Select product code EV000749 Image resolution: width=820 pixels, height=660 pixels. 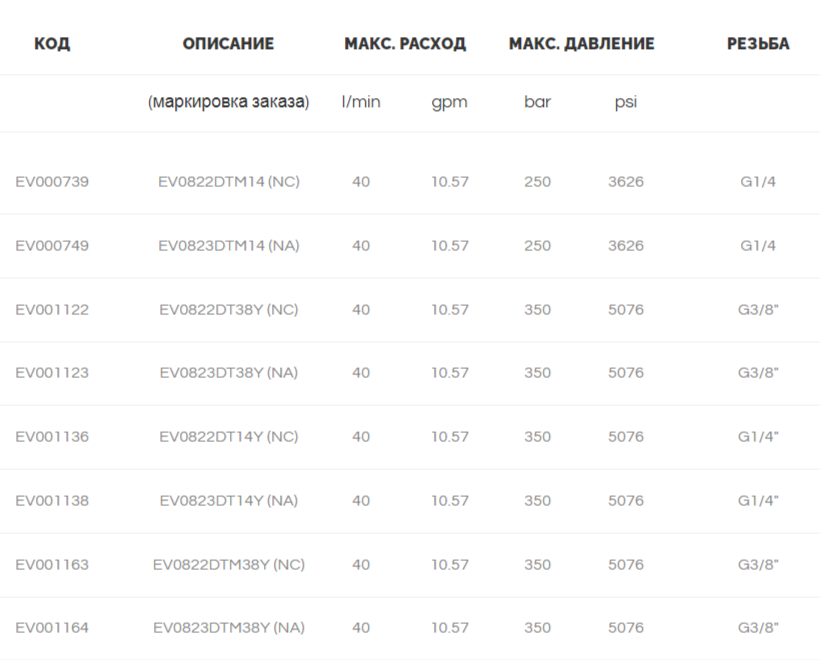click(52, 246)
